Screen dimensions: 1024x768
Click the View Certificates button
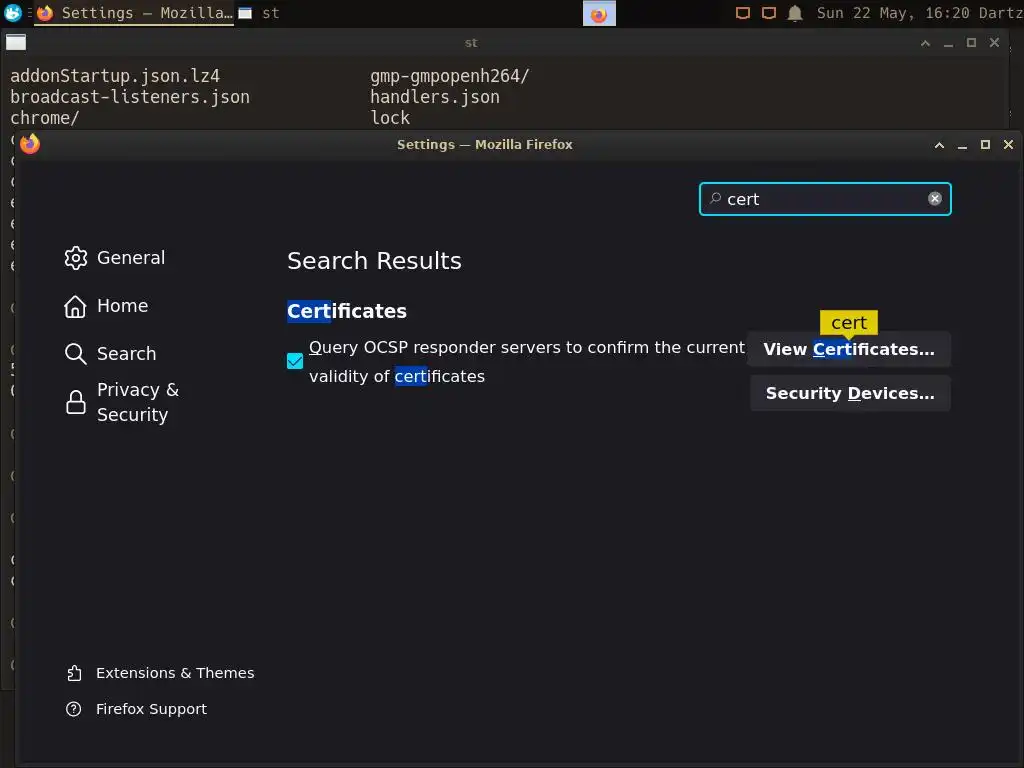tap(849, 349)
